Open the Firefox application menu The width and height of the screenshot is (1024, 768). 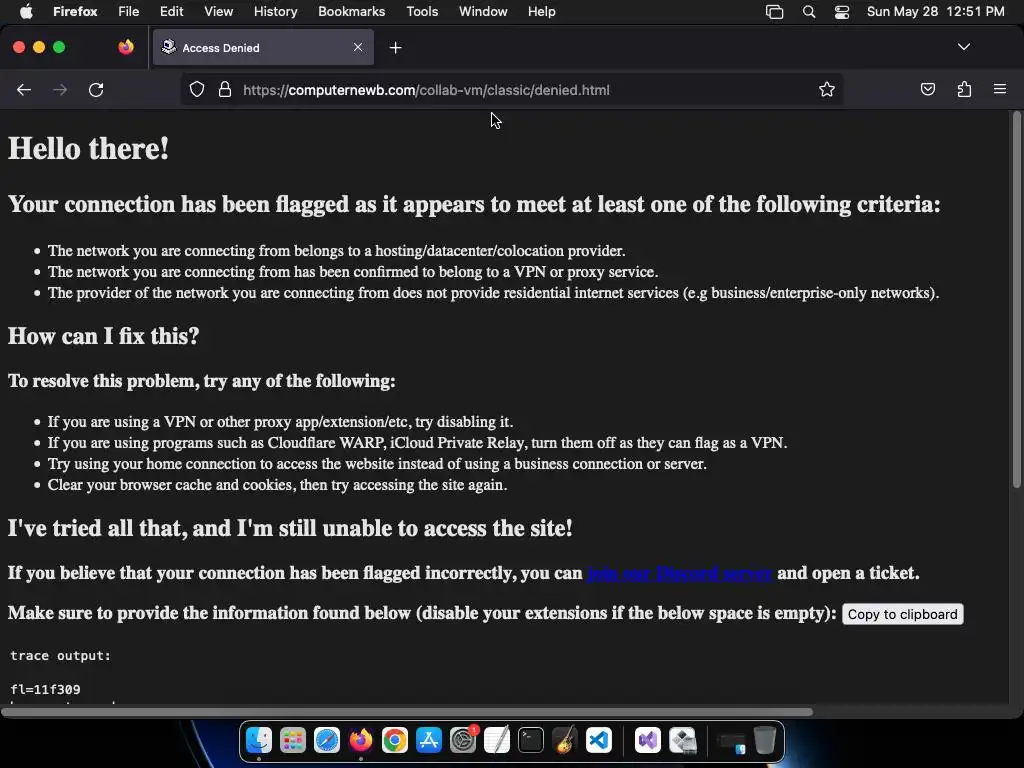click(75, 11)
